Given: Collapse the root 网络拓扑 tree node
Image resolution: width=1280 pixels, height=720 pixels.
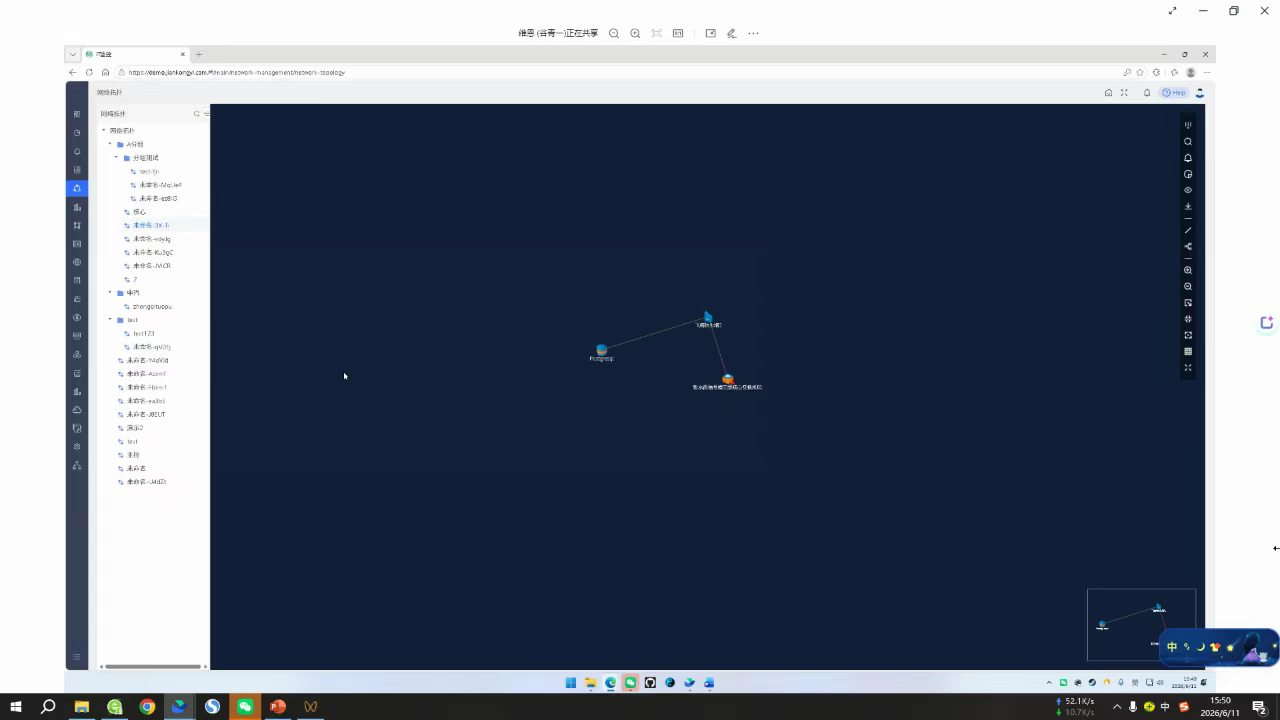Looking at the screenshot, I should [103, 131].
